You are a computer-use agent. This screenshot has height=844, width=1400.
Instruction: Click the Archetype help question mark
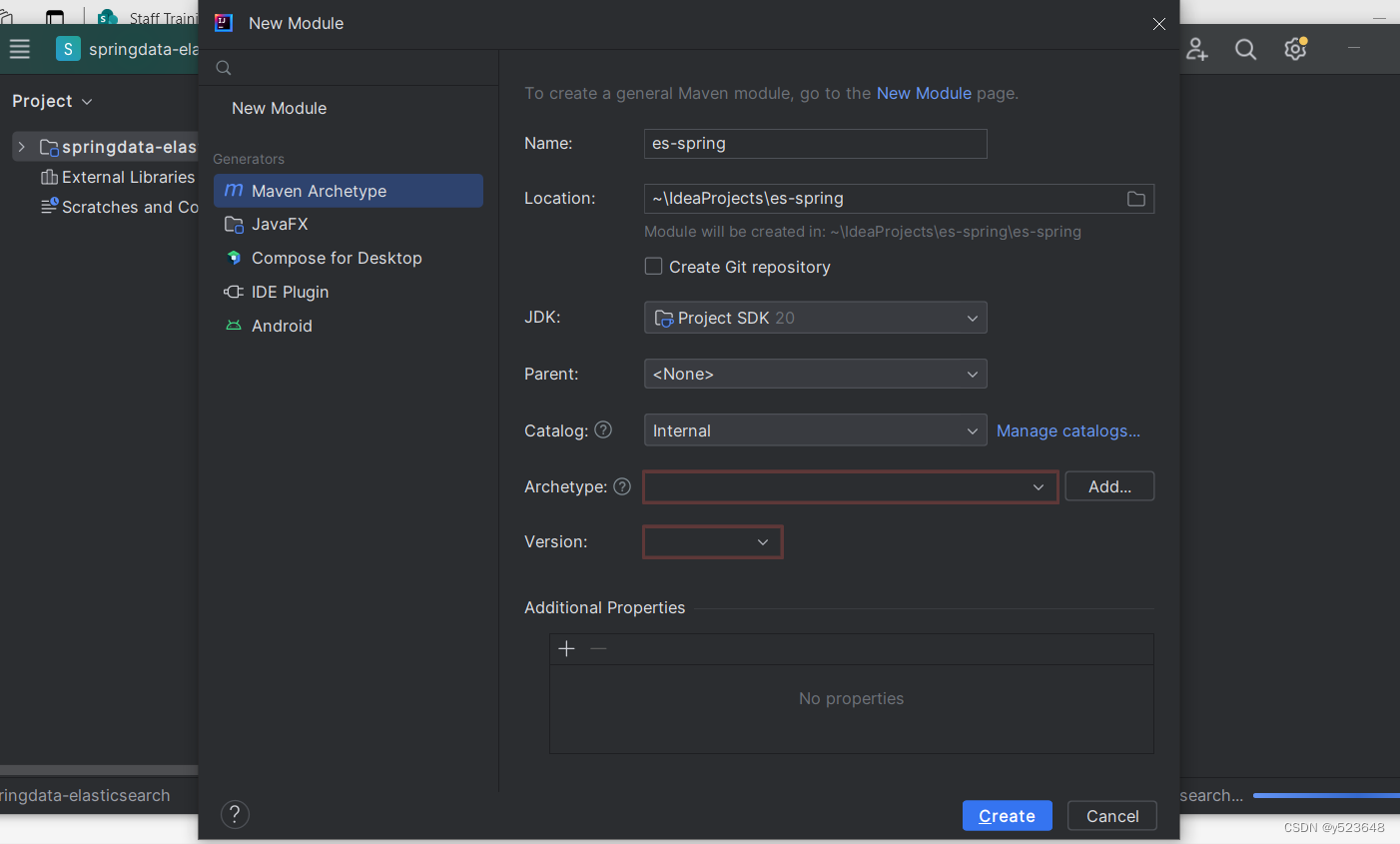coord(621,486)
